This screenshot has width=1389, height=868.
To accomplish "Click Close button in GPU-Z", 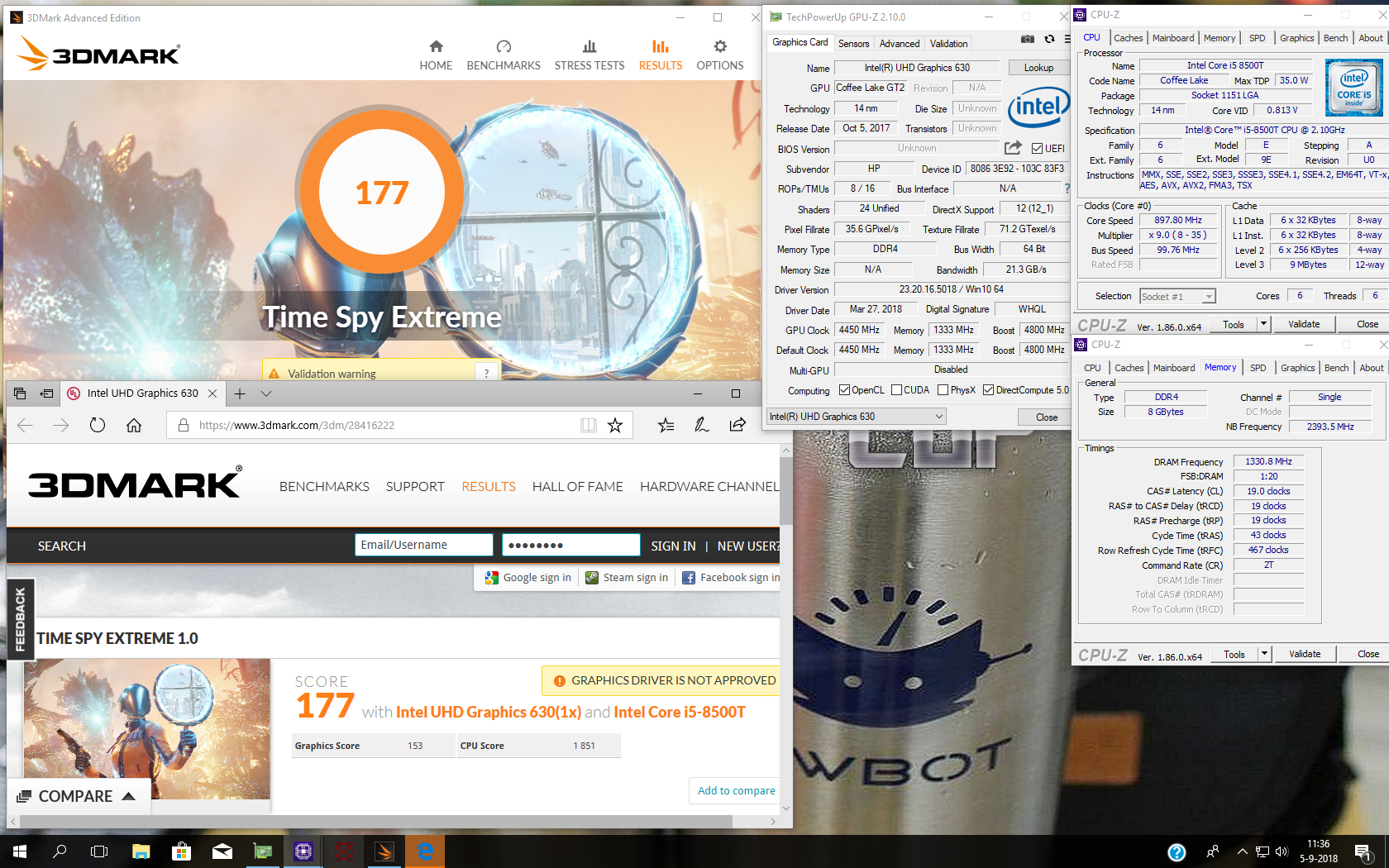I will 1047,417.
